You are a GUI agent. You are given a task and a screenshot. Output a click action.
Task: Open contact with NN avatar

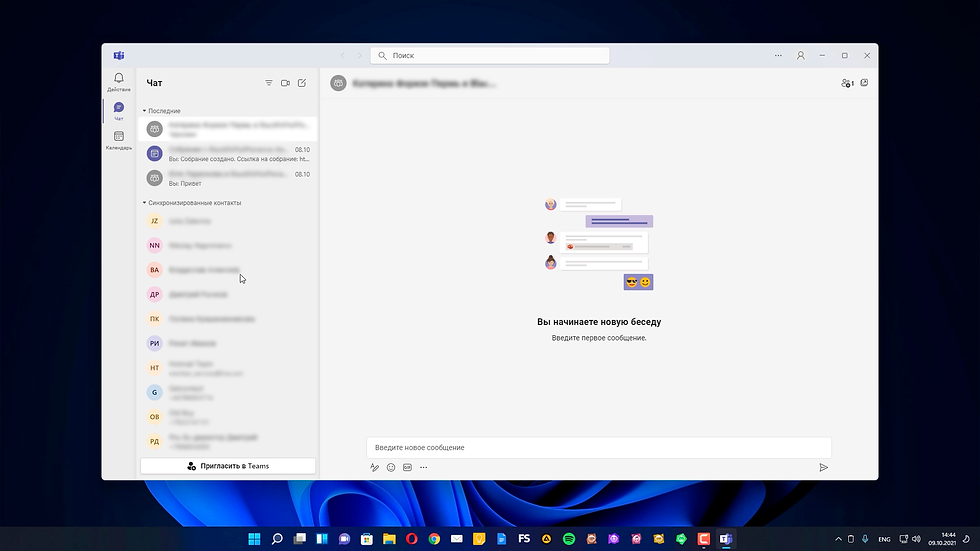pyautogui.click(x=154, y=246)
